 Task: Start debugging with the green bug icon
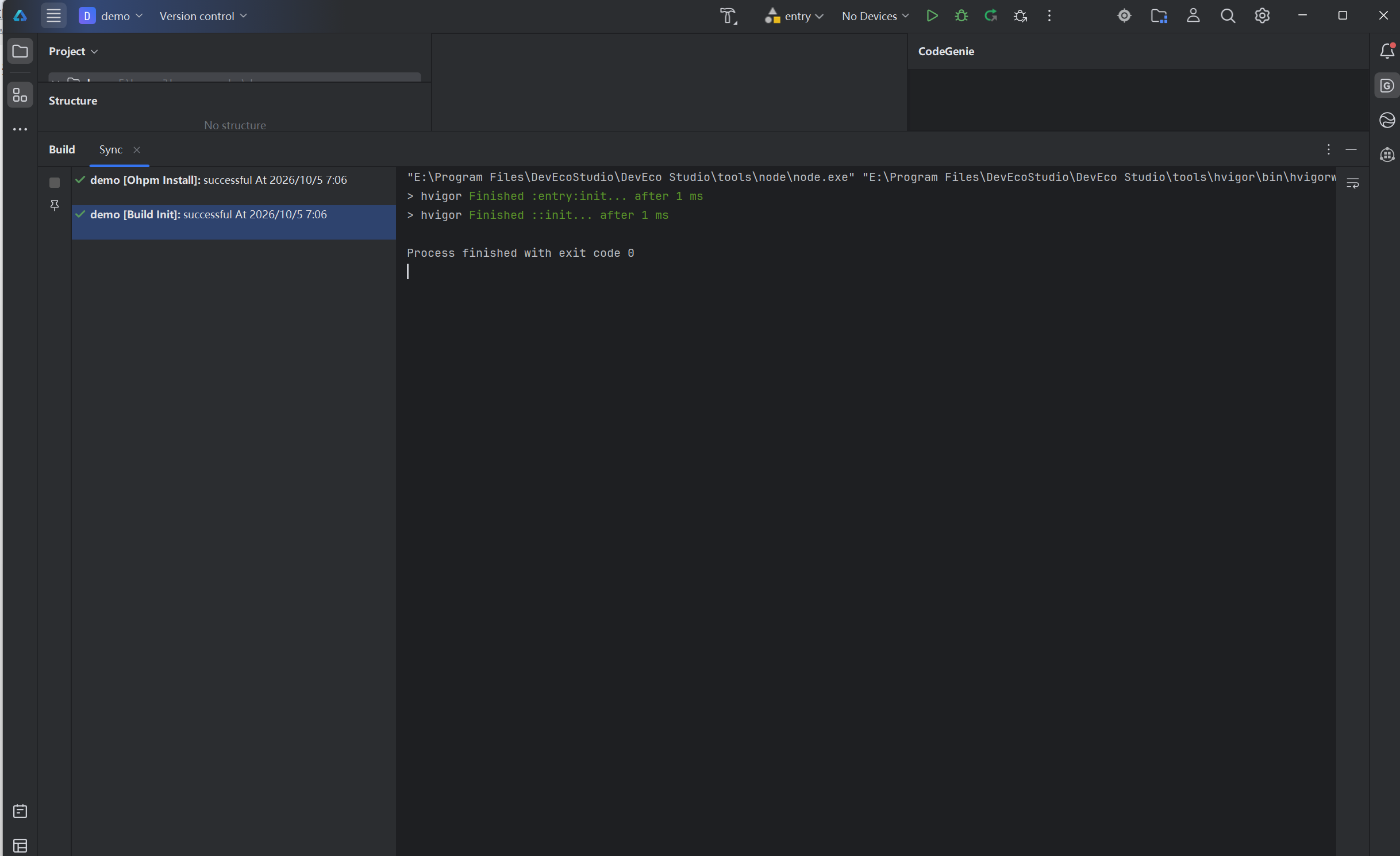coord(961,16)
